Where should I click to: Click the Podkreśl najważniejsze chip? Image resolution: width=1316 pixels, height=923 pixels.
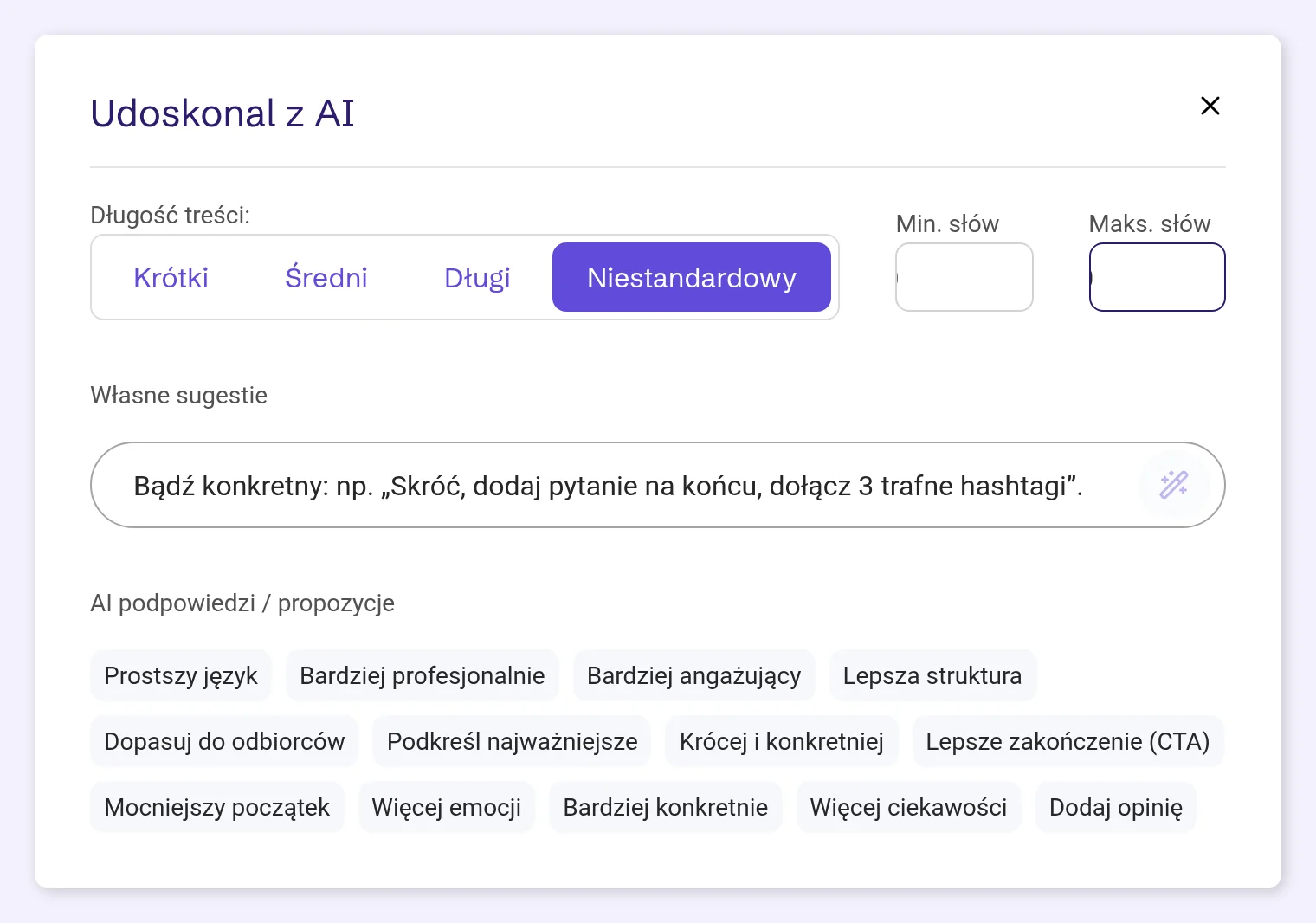(x=512, y=741)
